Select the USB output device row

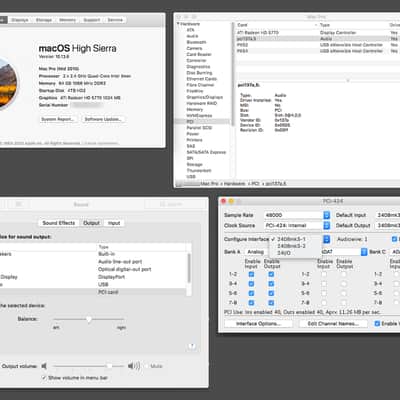(93, 284)
